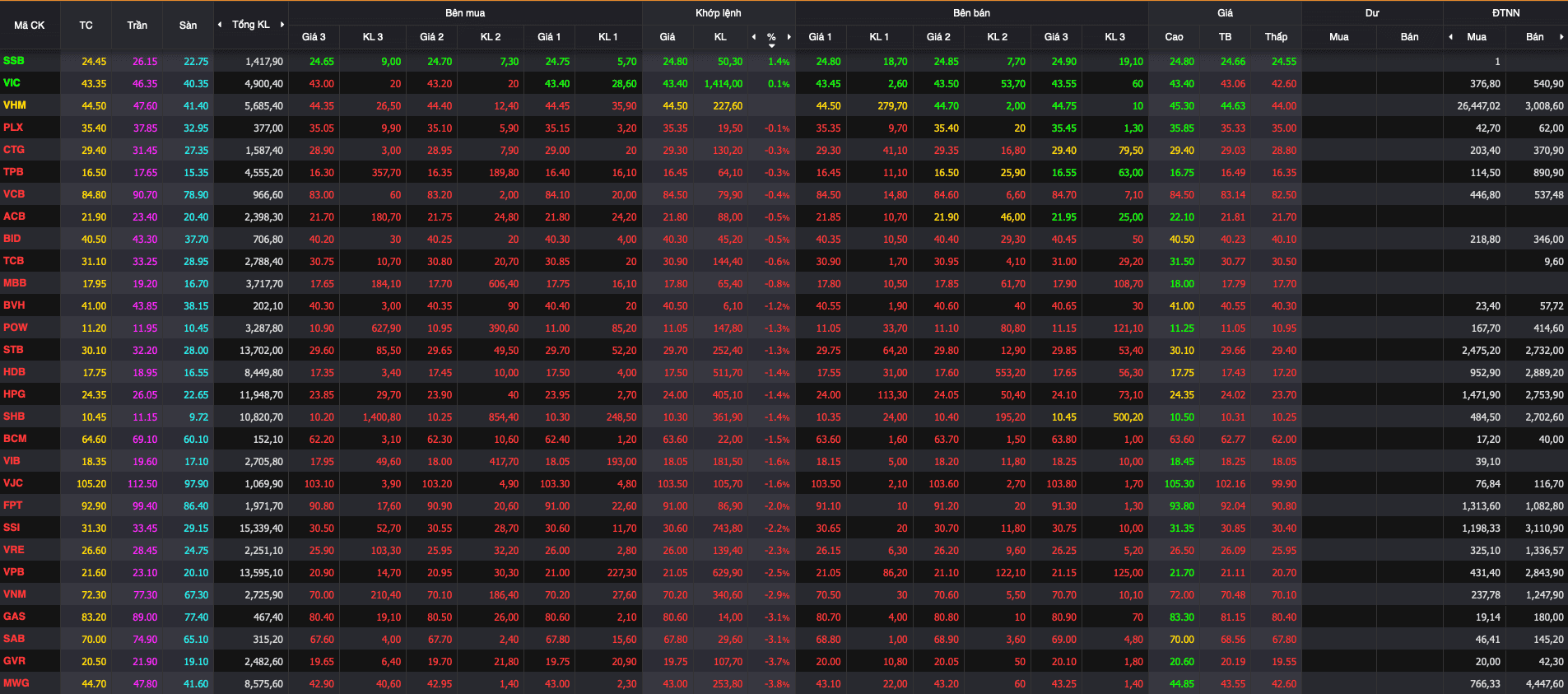Click the Khớp lệnh KL column header

(x=720, y=37)
